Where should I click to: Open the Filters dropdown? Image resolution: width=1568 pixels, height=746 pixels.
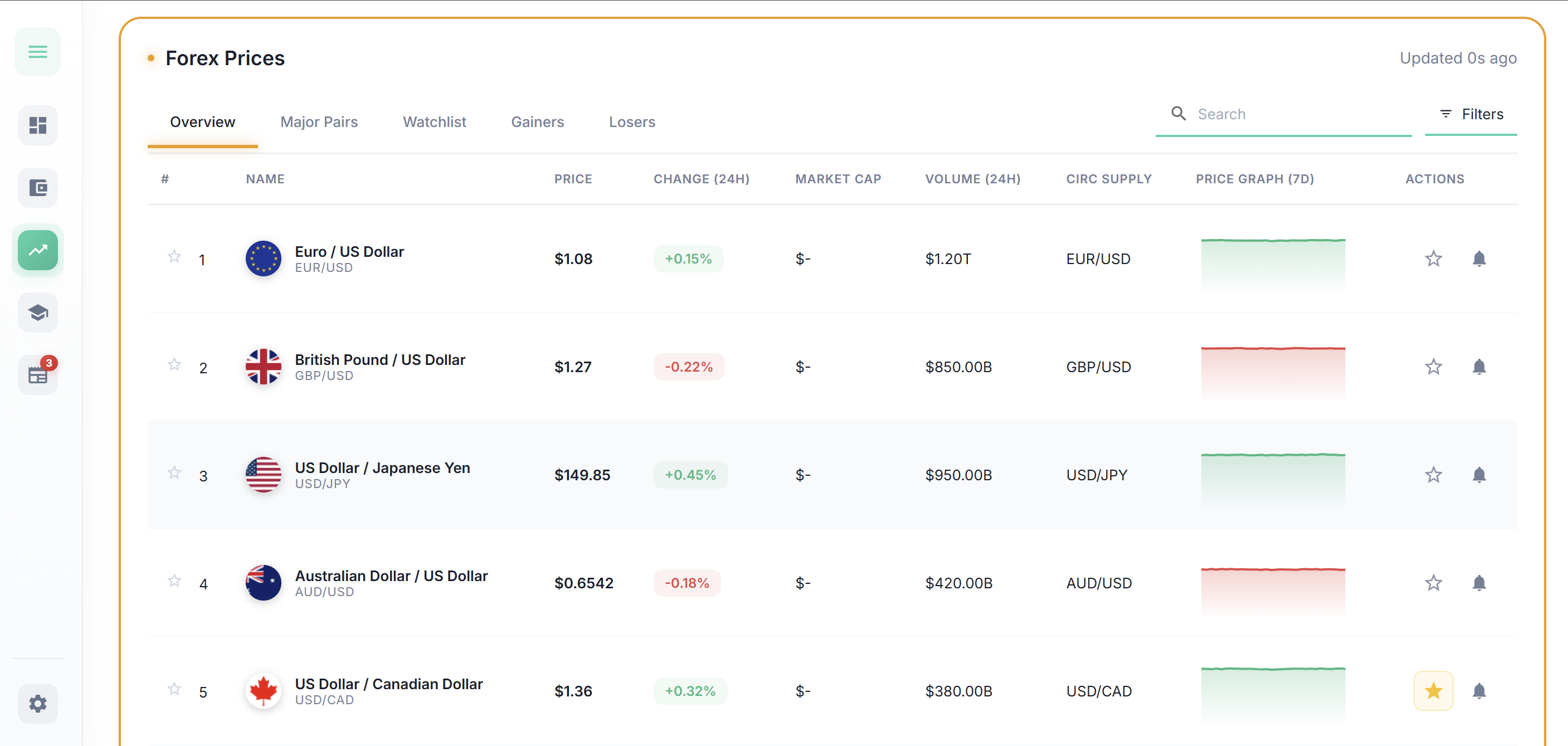[1470, 114]
